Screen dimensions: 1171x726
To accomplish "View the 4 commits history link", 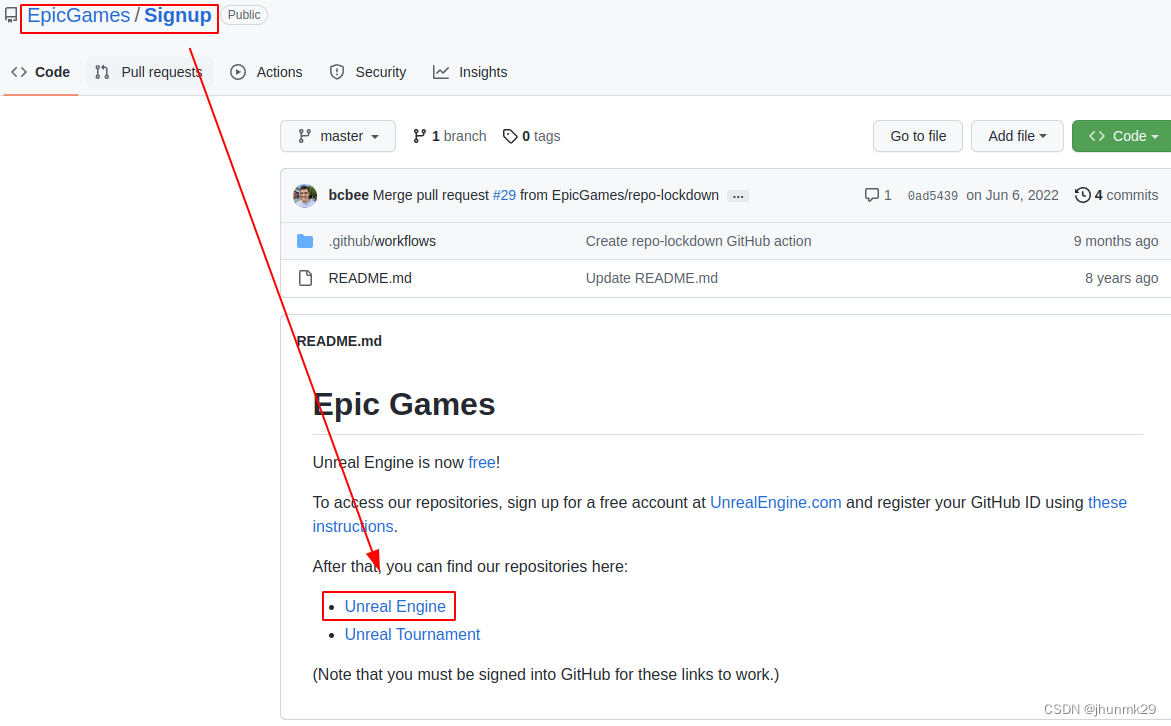I will tap(1116, 196).
